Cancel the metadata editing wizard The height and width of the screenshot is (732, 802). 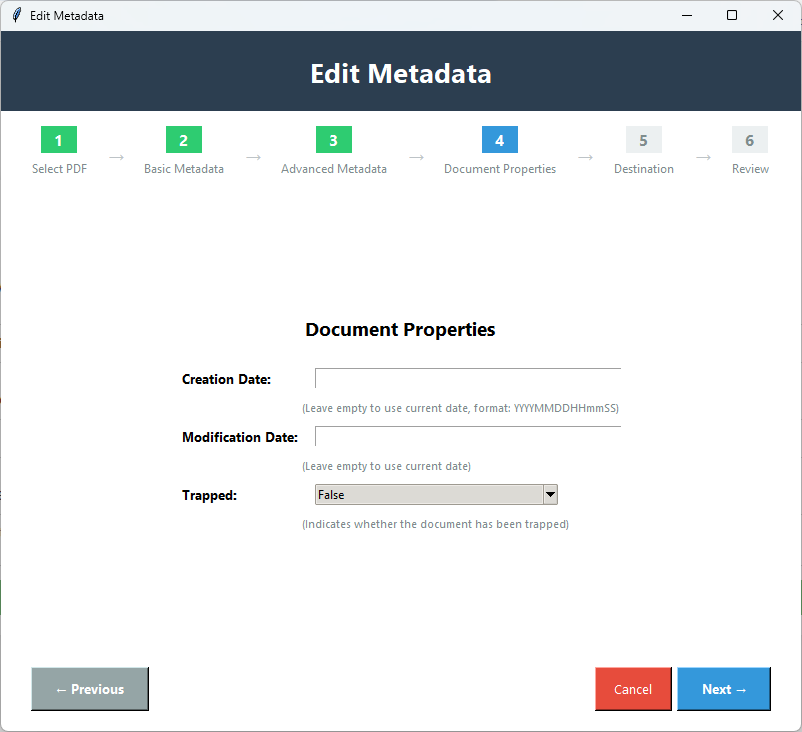pos(632,689)
